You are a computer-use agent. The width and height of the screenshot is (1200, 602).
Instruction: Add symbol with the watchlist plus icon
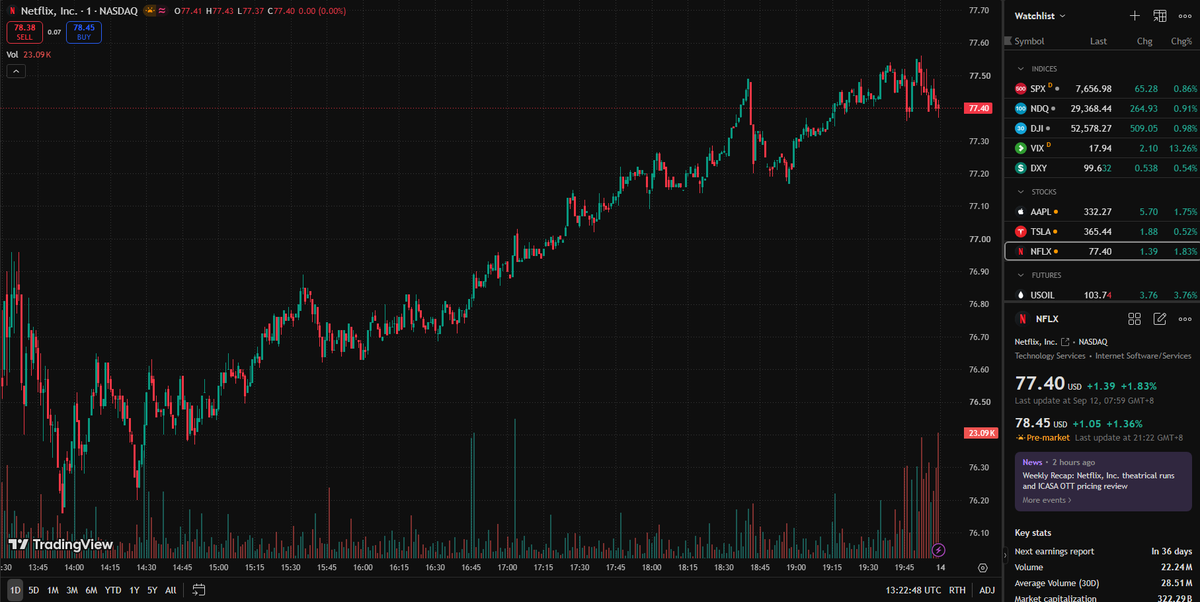(1135, 16)
